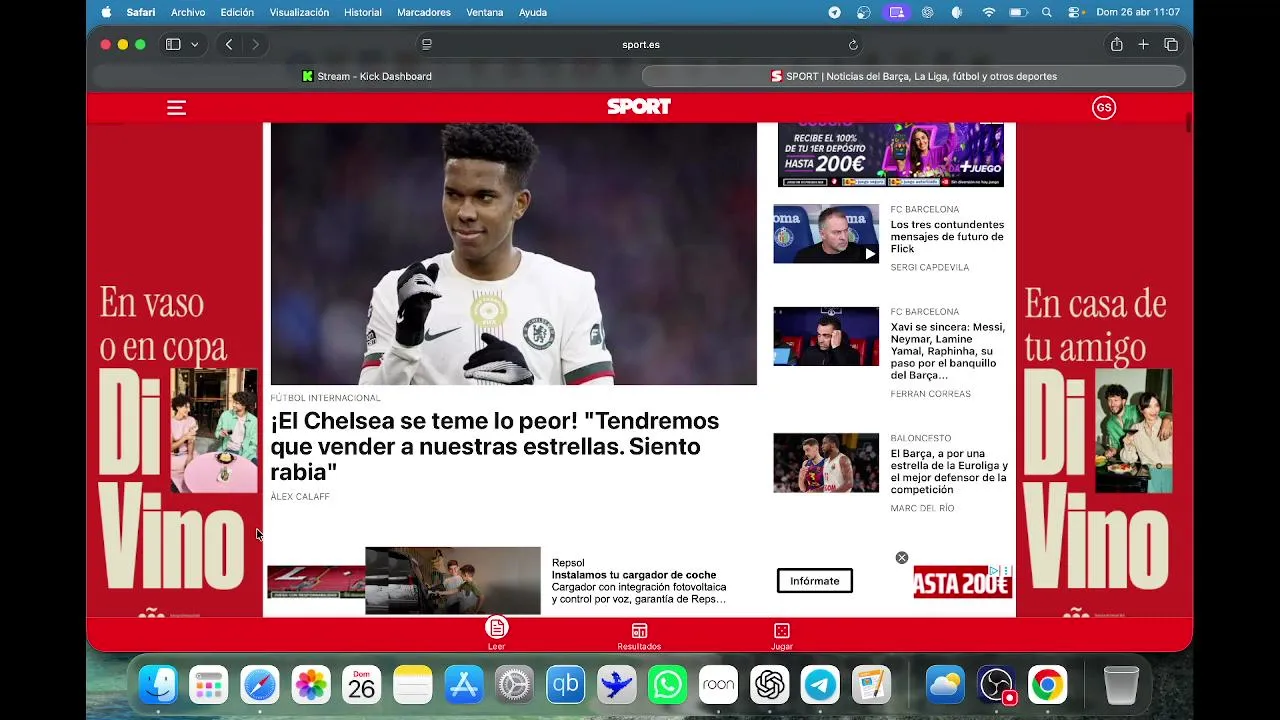Open OBS from the Dock
The height and width of the screenshot is (720, 1280).
996,685
